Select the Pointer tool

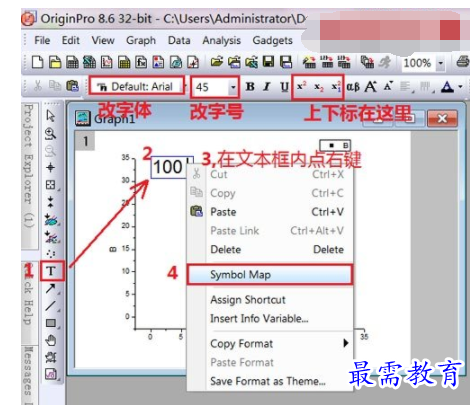[x=51, y=116]
